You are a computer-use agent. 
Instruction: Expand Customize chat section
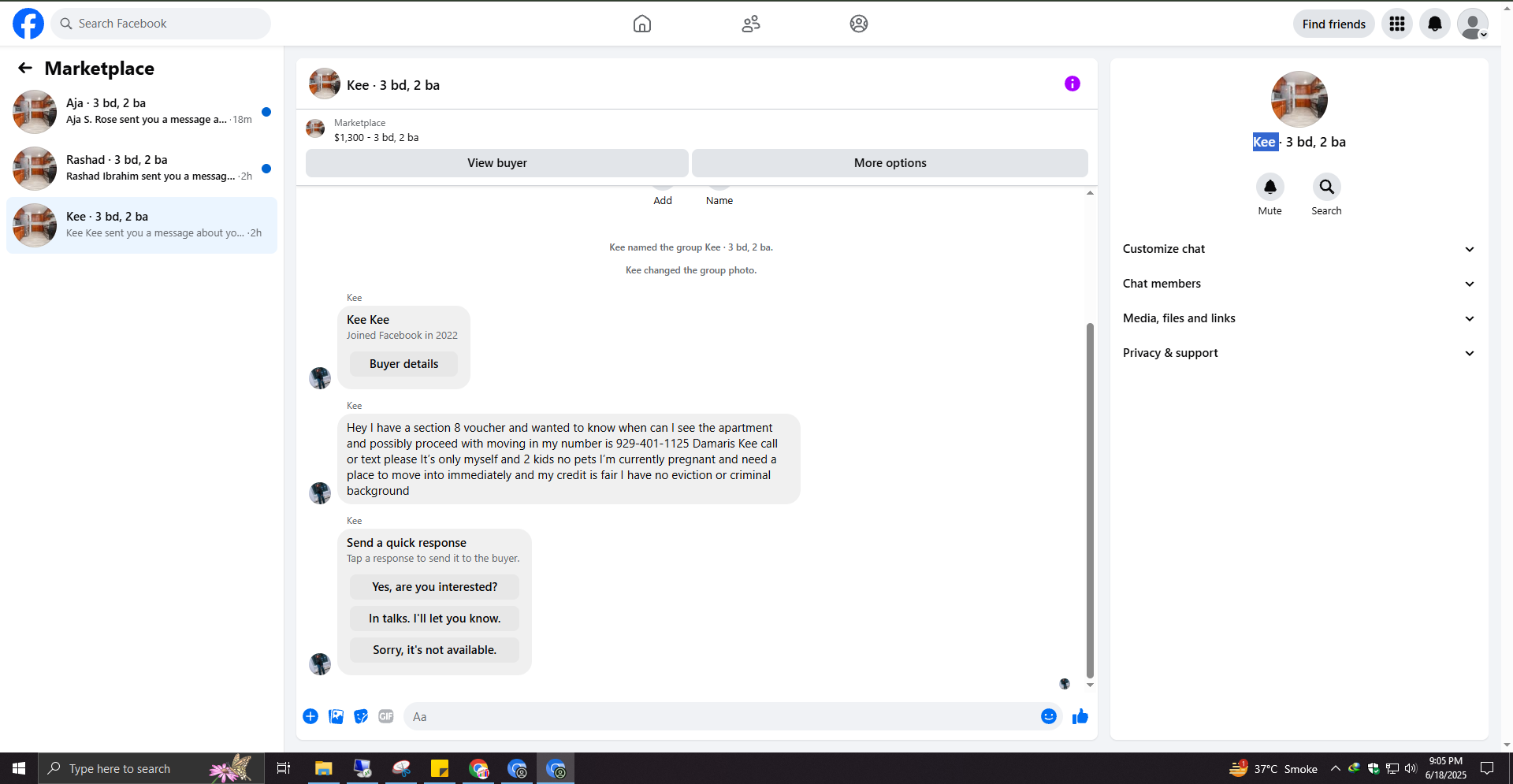1299,249
